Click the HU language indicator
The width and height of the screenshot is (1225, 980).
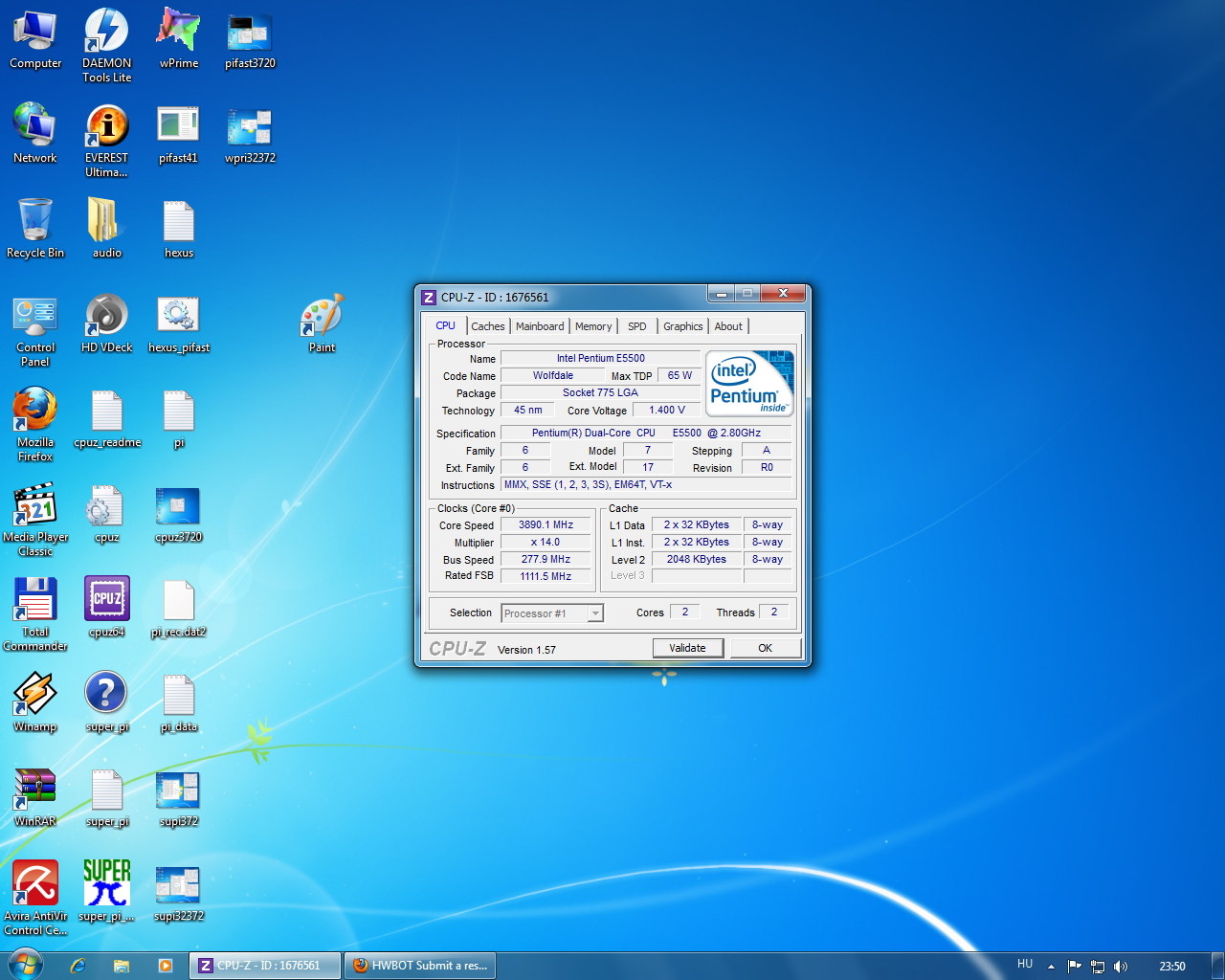click(x=1025, y=964)
